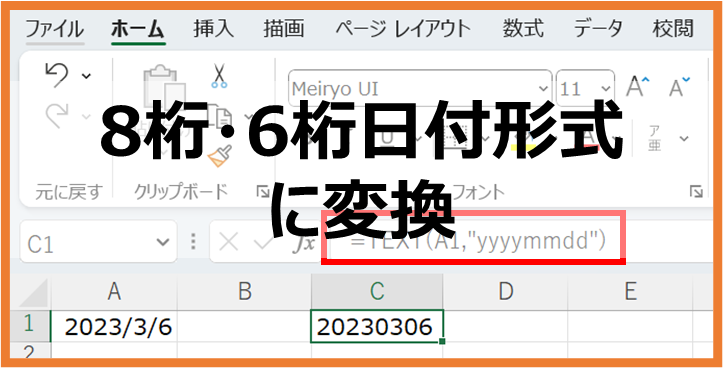This screenshot has height=368, width=723.
Task: Select column header C
Action: [x=377, y=292]
